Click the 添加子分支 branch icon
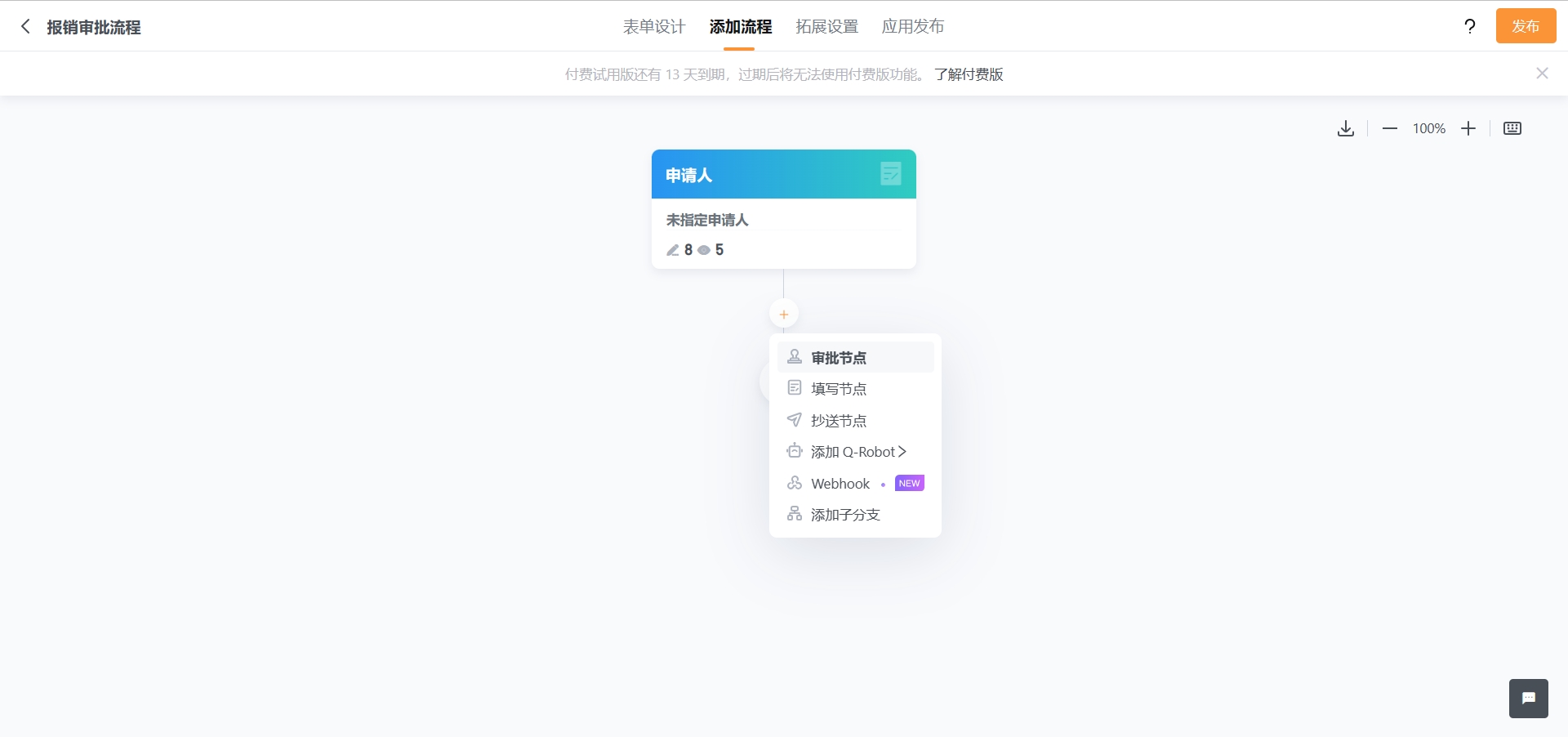 [x=795, y=513]
